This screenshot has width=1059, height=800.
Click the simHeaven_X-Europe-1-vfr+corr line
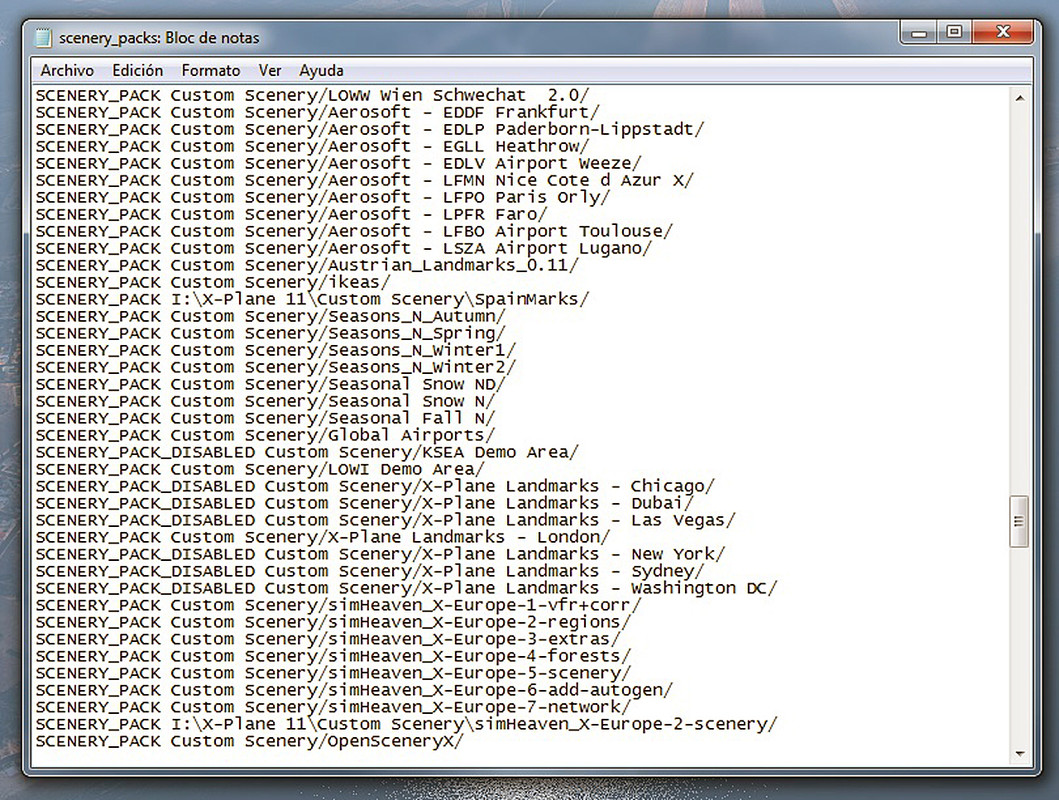[x=338, y=605]
